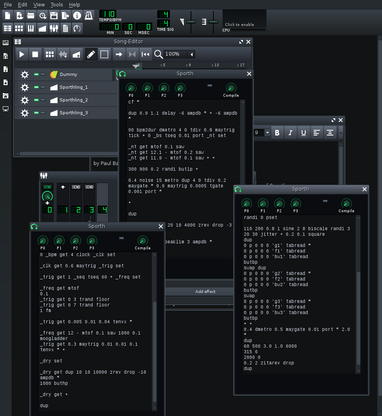This screenshot has height=416, width=382.
Task: Open My Presets sidebar icon
Action: point(6,82)
